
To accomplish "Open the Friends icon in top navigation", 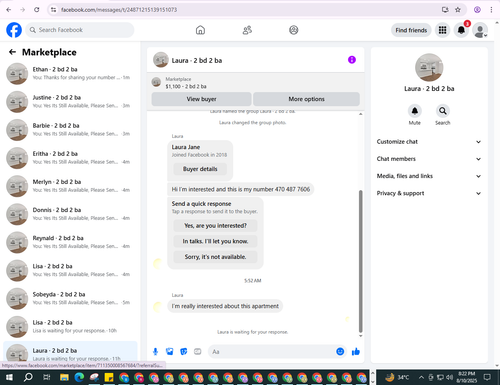I will point(247,30).
